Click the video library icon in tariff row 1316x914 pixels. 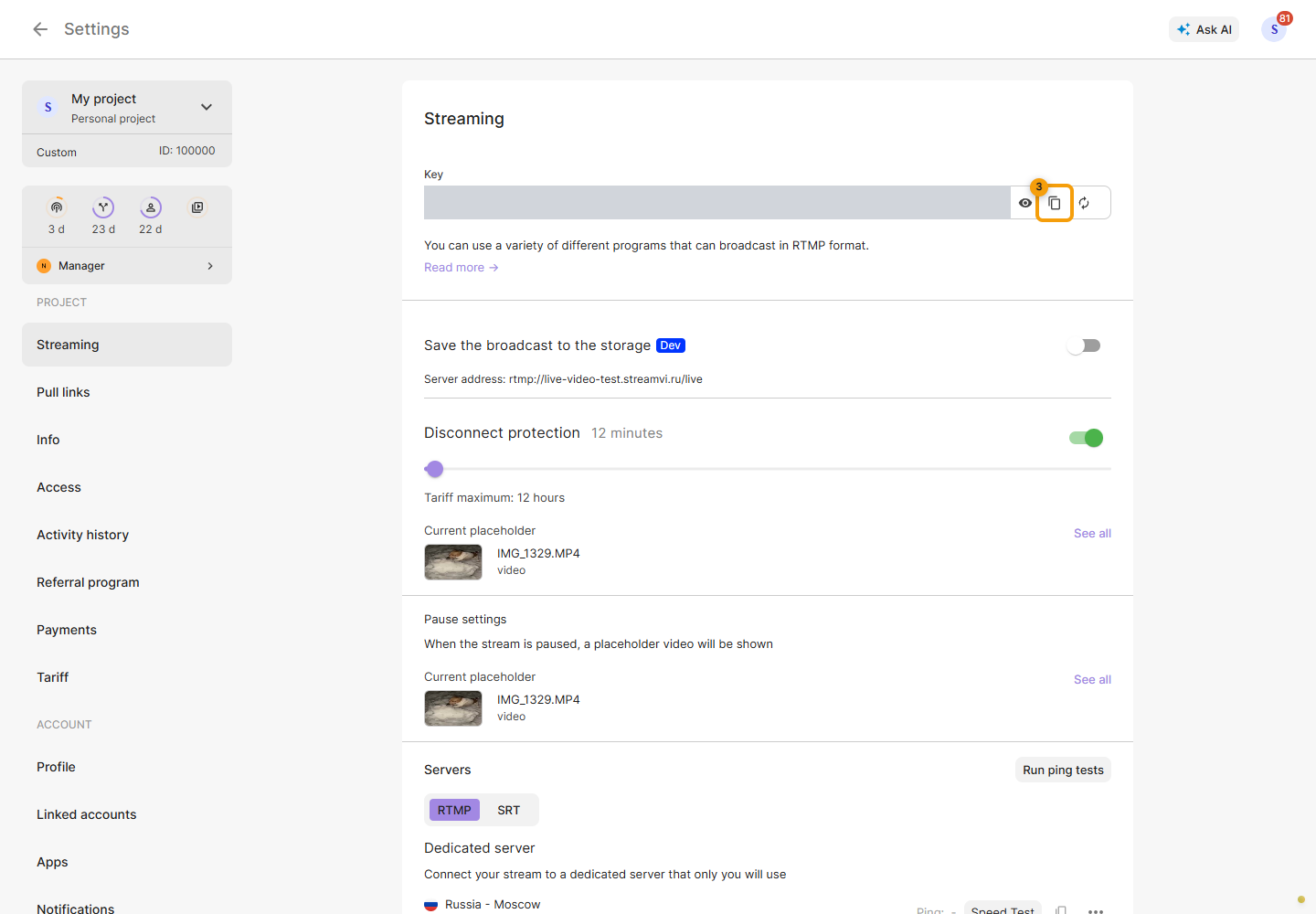(x=197, y=207)
